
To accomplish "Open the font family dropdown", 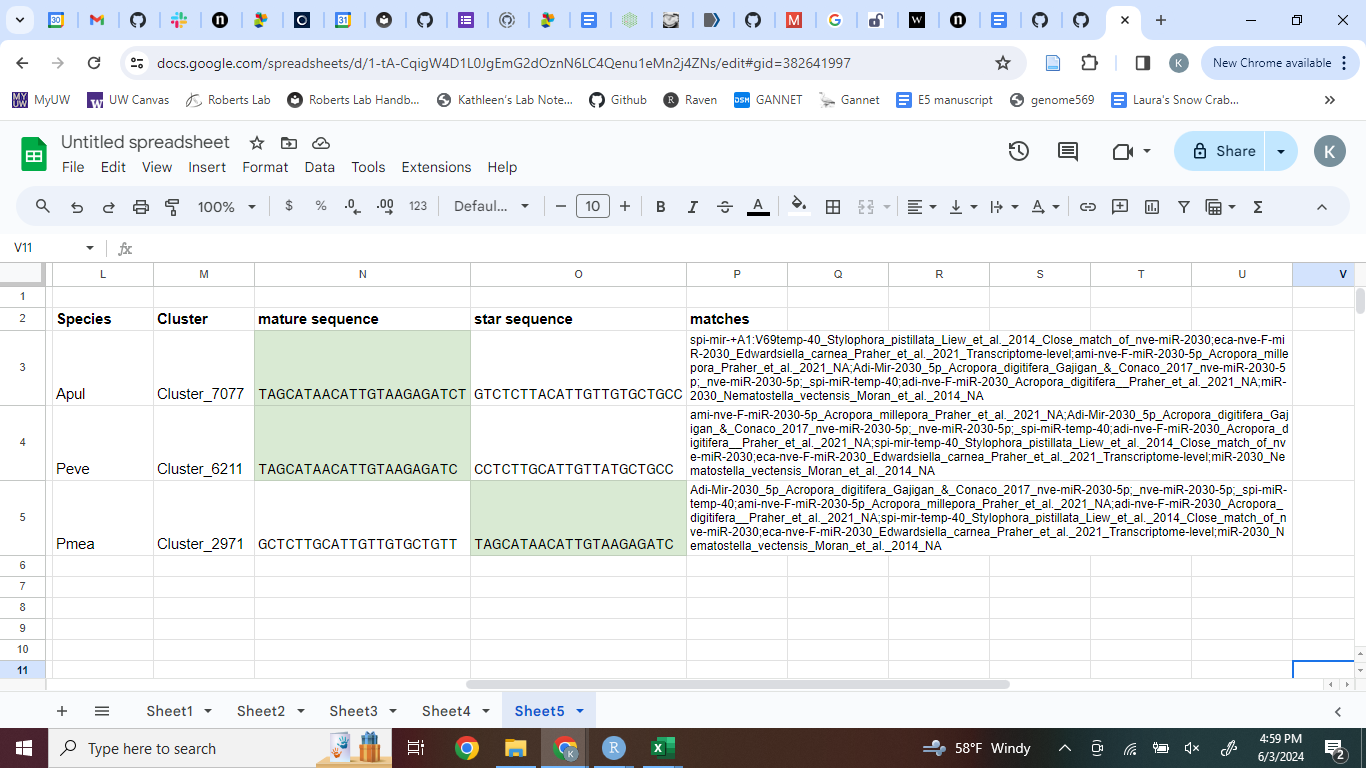I will click(491, 207).
